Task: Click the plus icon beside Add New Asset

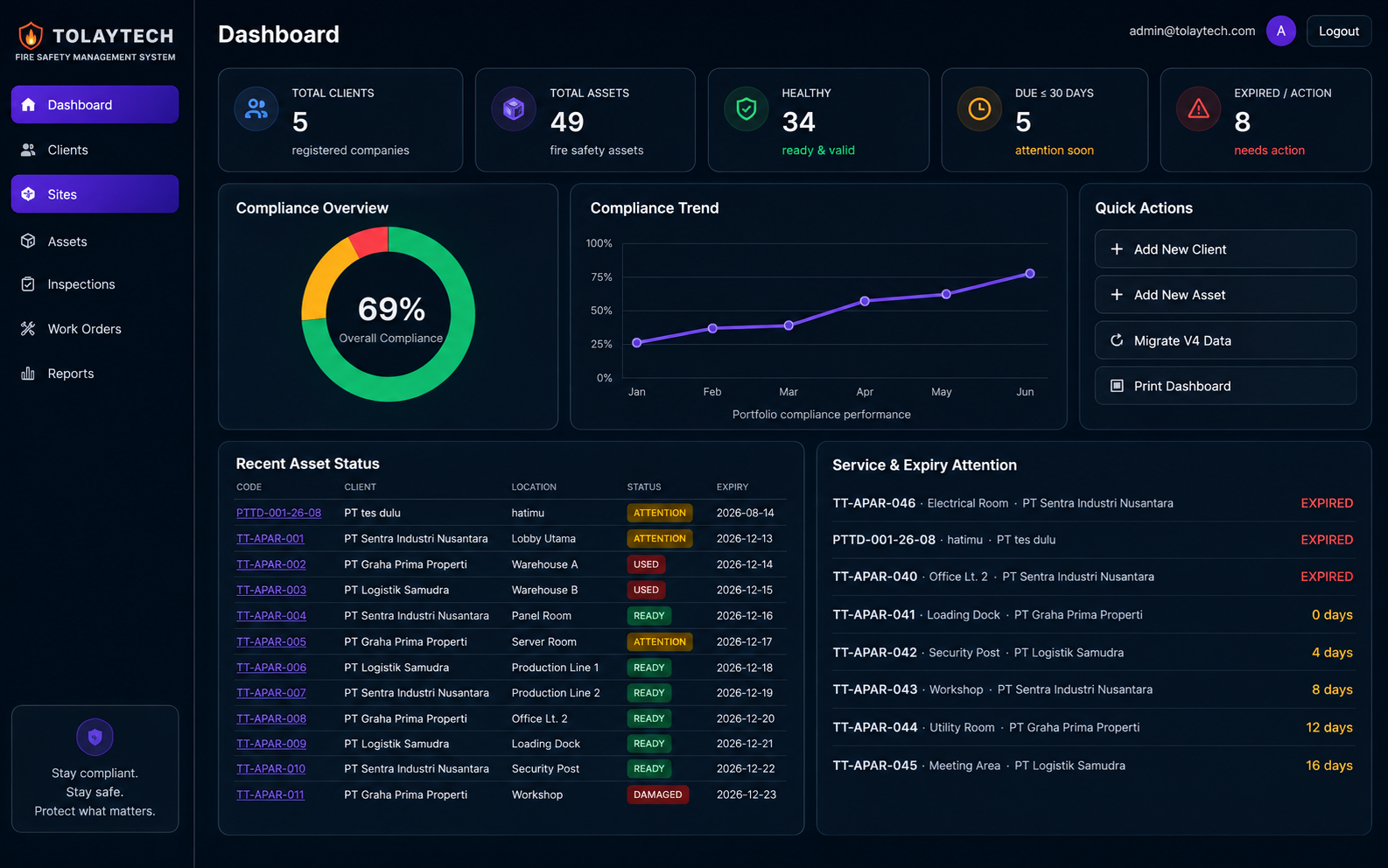Action: click(1117, 295)
